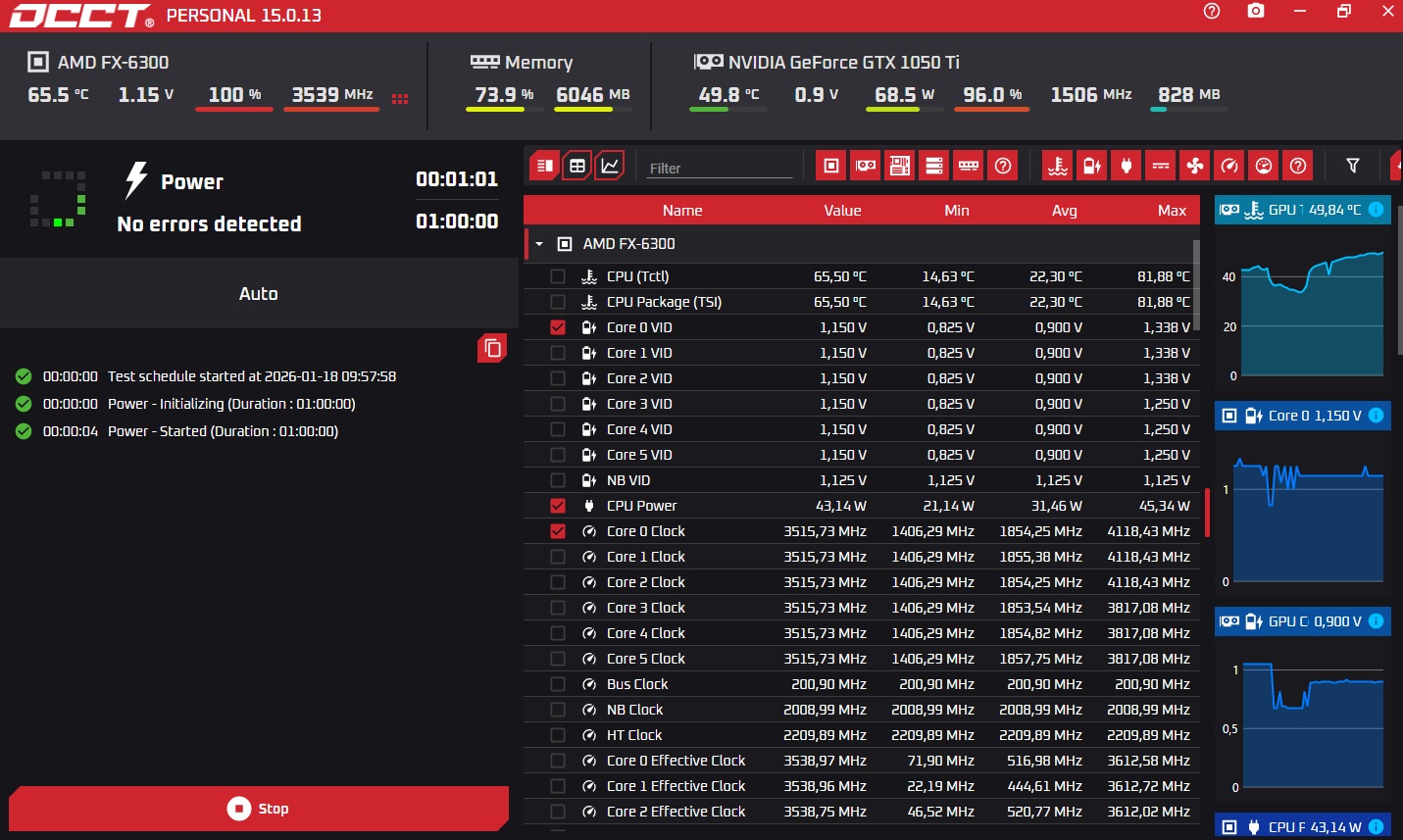Filter sensors by CPU hardware icon
This screenshot has height=840, width=1403.
(830, 166)
